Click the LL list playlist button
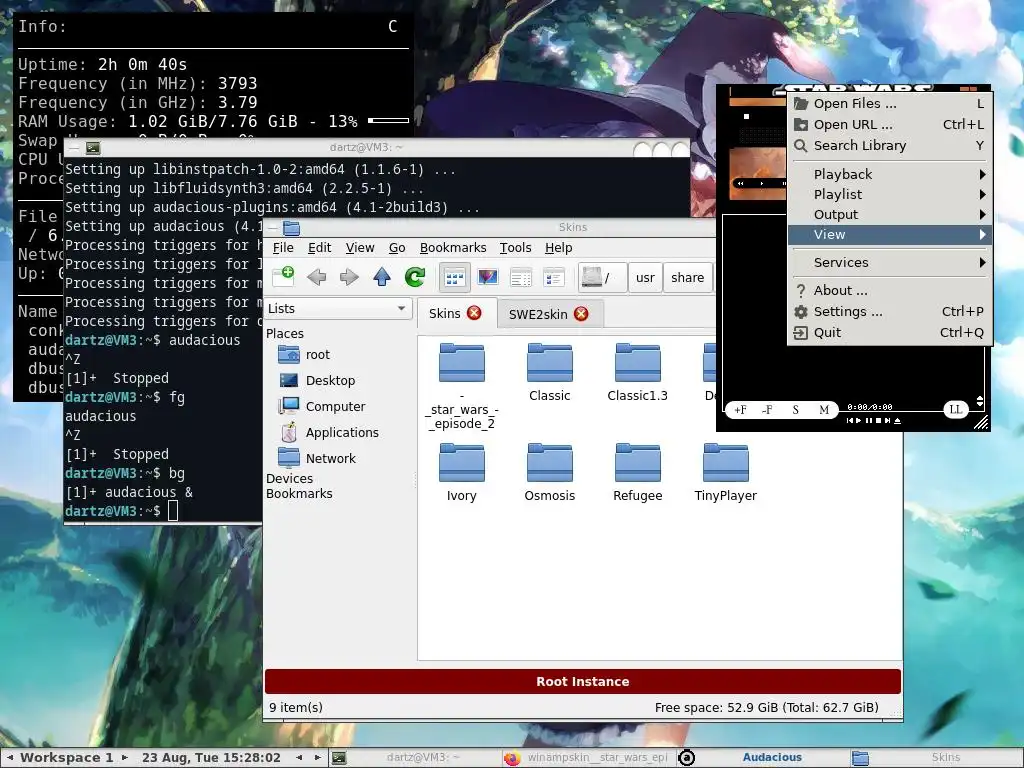This screenshot has width=1024, height=768. [956, 409]
